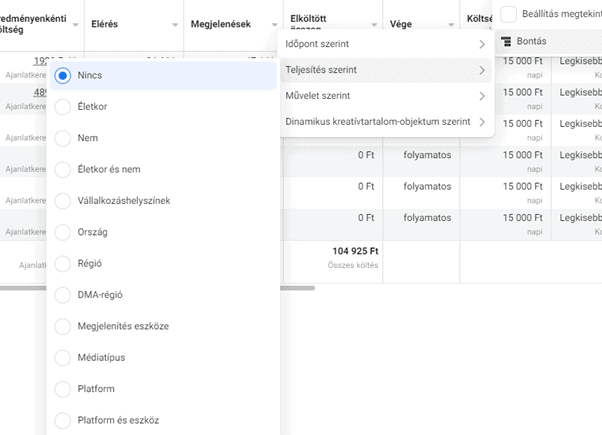602x435 pixels.
Task: Open Dinamikus kreatívtartalom-objektum szerint submenu
Action: coord(386,122)
